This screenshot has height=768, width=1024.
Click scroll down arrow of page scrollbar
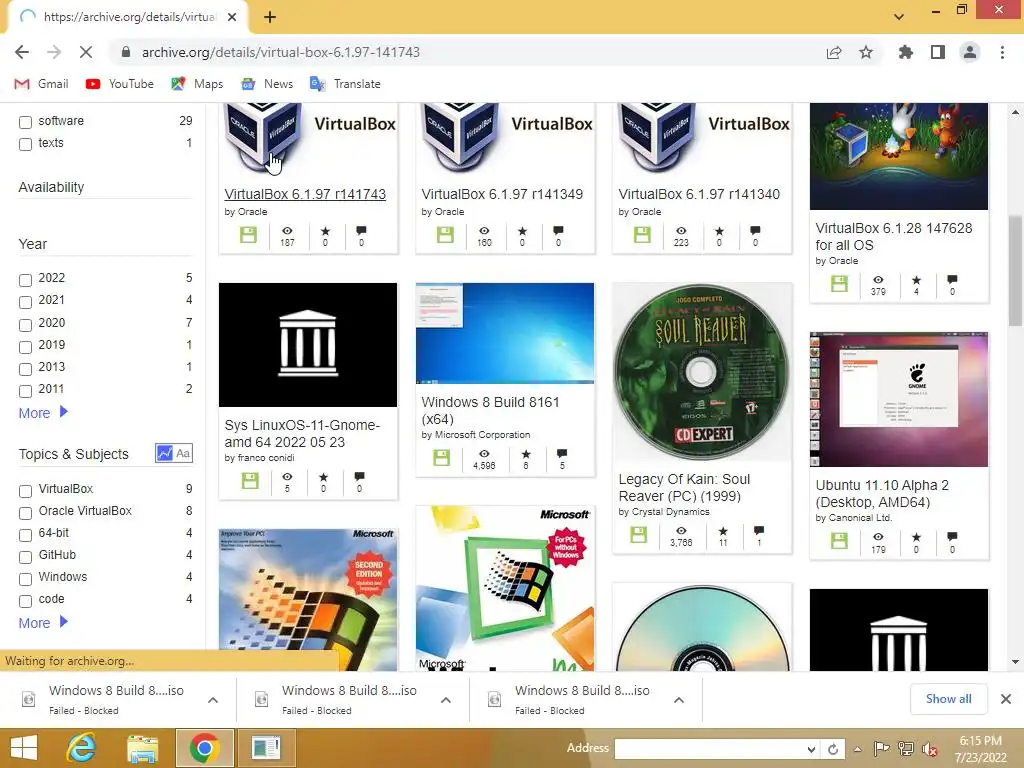(x=1016, y=662)
